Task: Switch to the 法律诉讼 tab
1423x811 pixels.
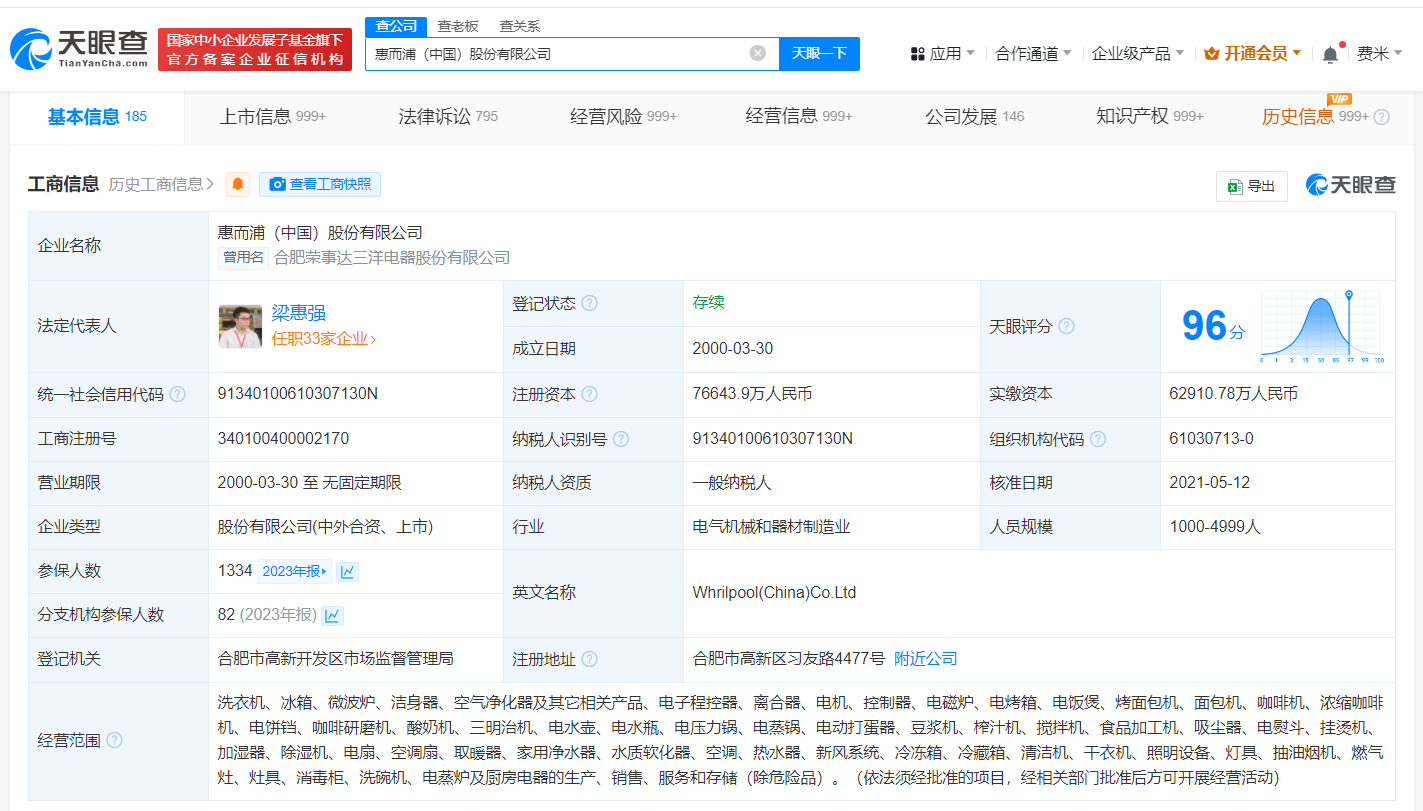Action: tap(447, 117)
